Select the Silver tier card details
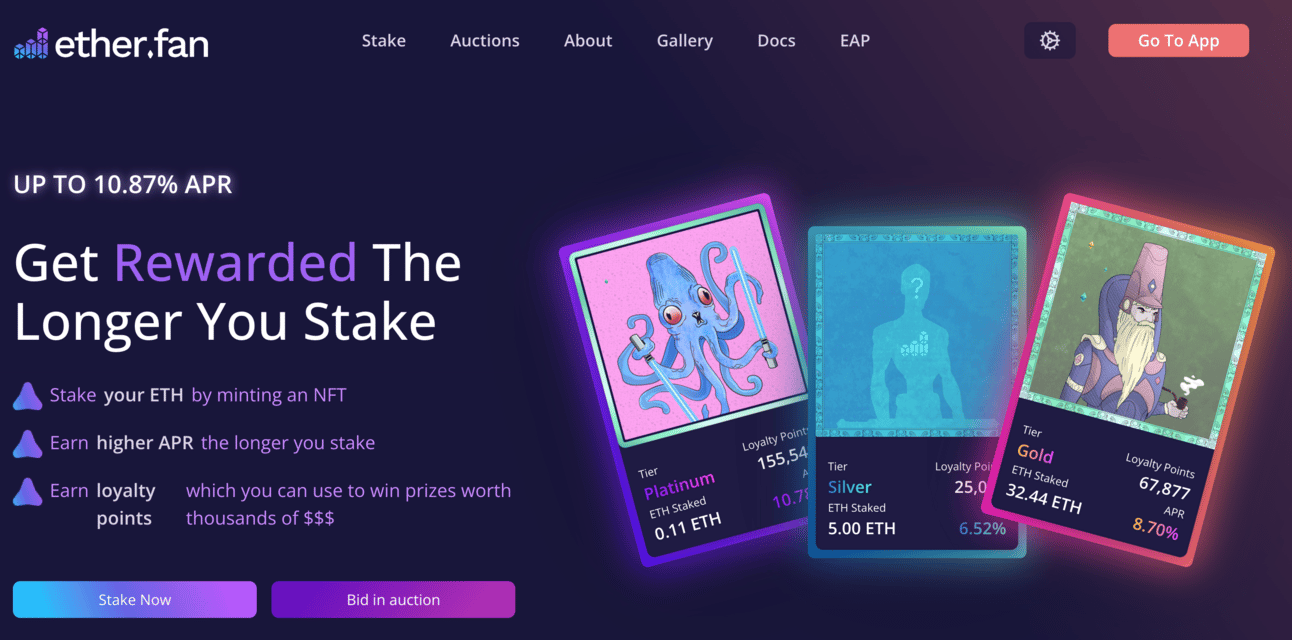Screen dimensions: 1292x640 tap(917, 497)
